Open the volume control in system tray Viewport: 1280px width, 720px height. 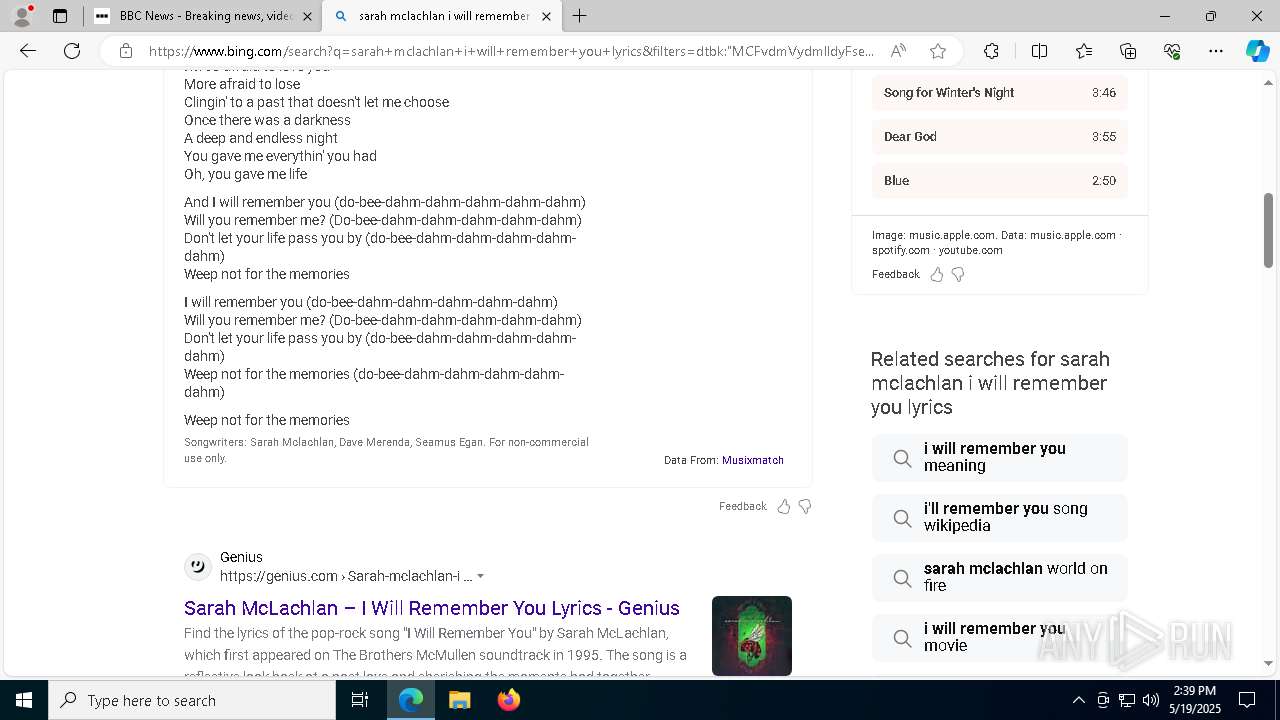(1151, 700)
